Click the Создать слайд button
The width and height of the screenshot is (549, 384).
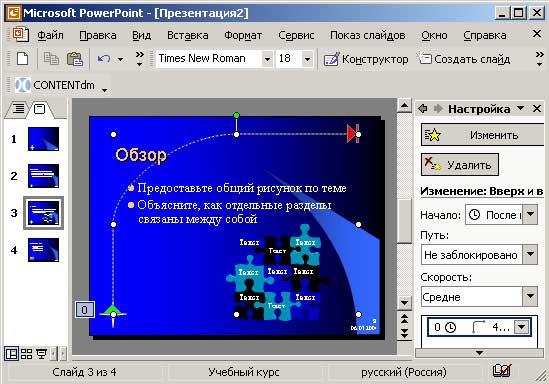[465, 59]
